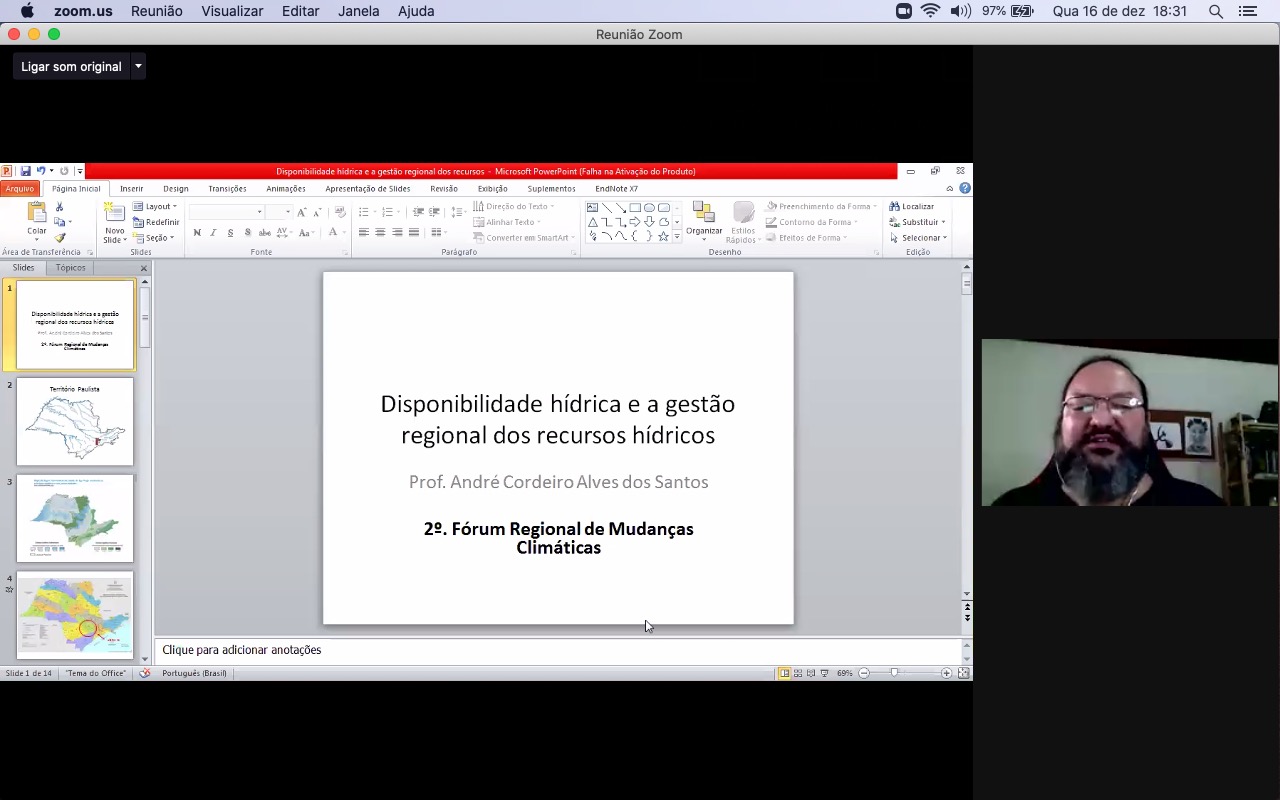Open PowerPoint help question mark icon
The image size is (1280, 800).
(x=964, y=188)
